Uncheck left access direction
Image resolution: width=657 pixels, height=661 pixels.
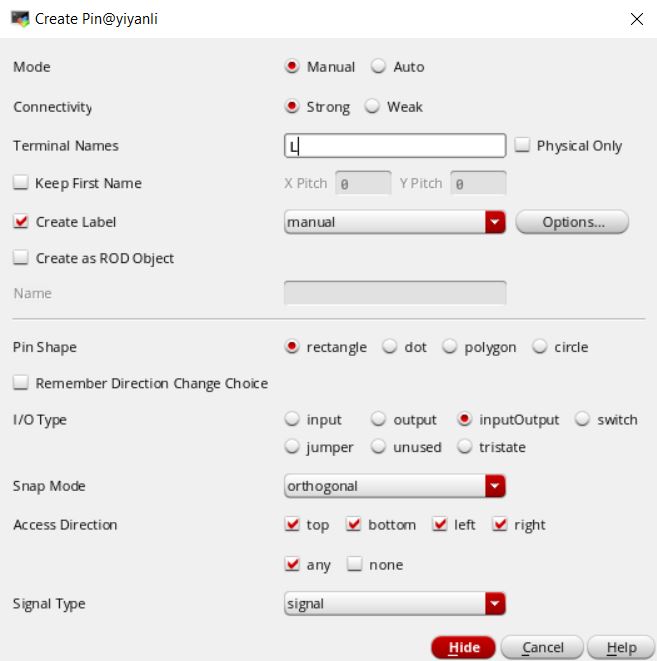tap(440, 524)
